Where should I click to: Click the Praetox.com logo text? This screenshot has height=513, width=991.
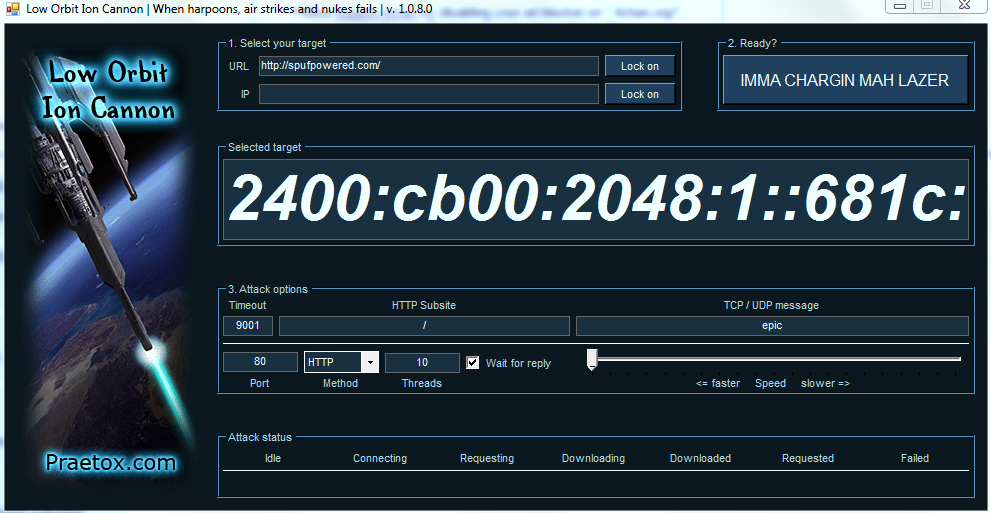pos(111,462)
